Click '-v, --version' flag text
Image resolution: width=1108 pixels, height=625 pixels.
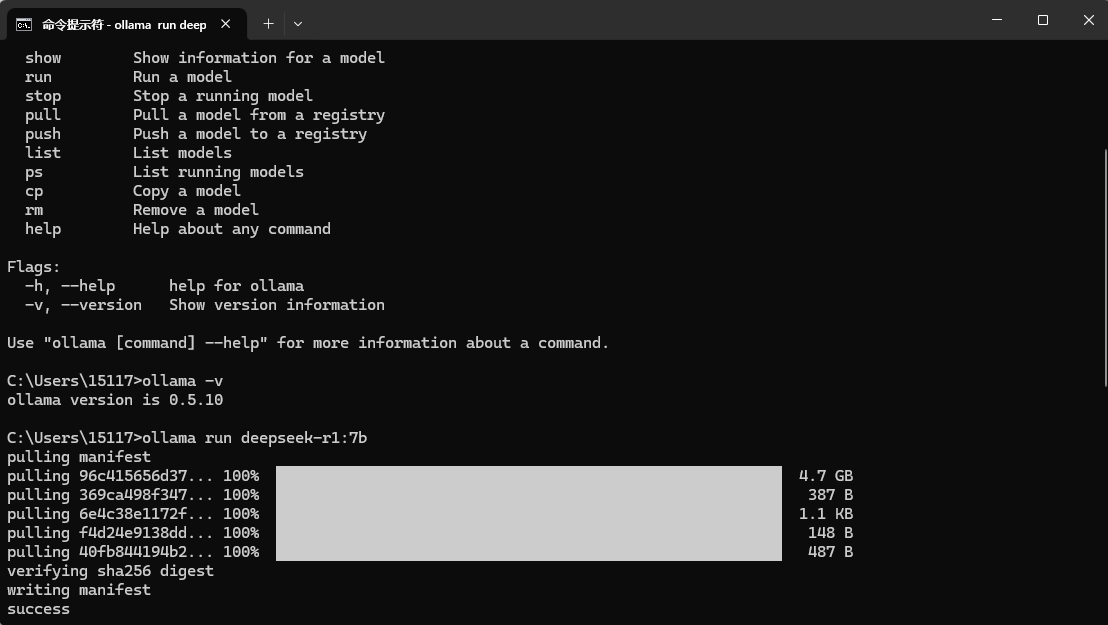[x=83, y=305]
